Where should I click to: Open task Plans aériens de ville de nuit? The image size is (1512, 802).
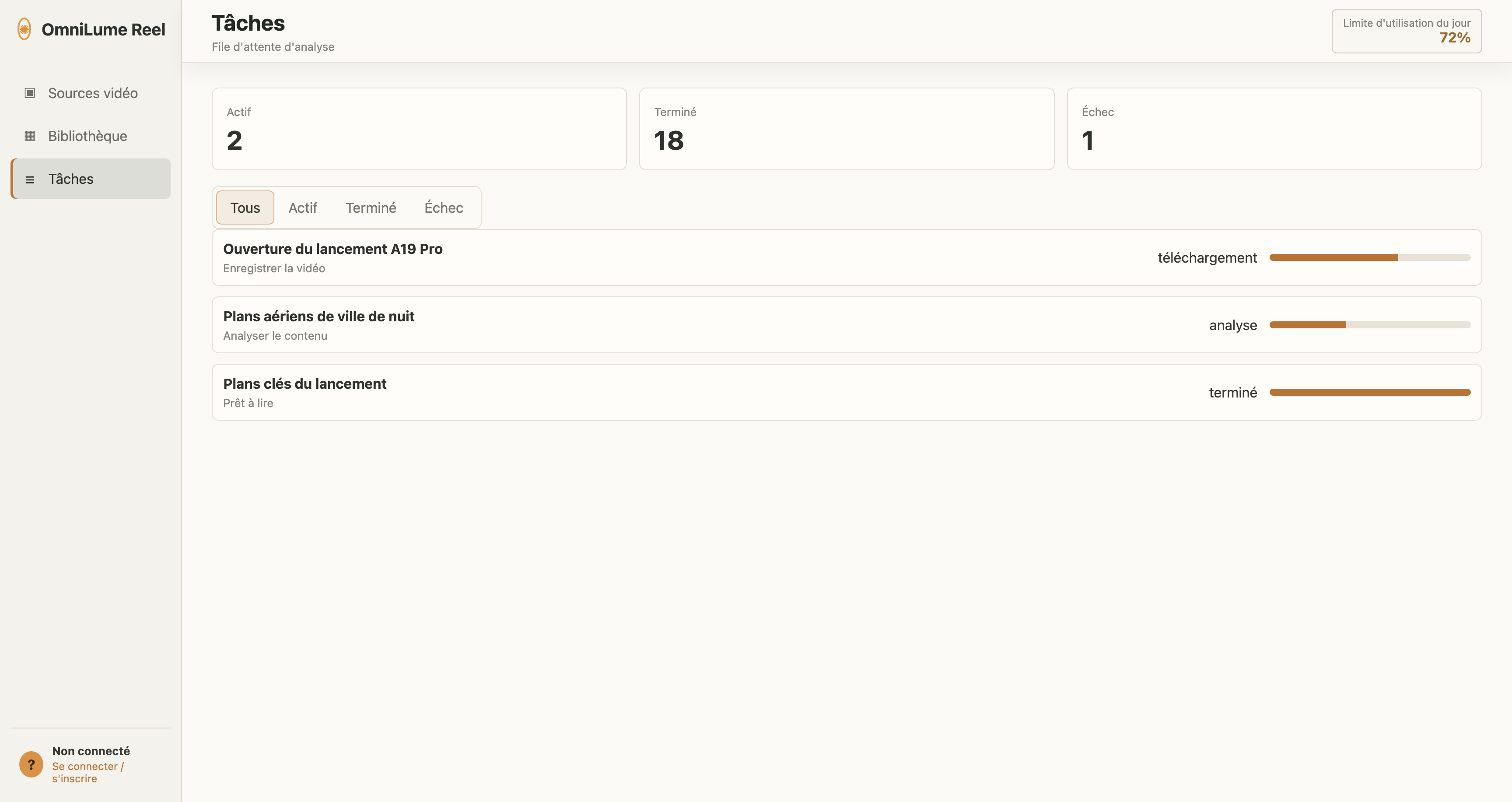(847, 325)
